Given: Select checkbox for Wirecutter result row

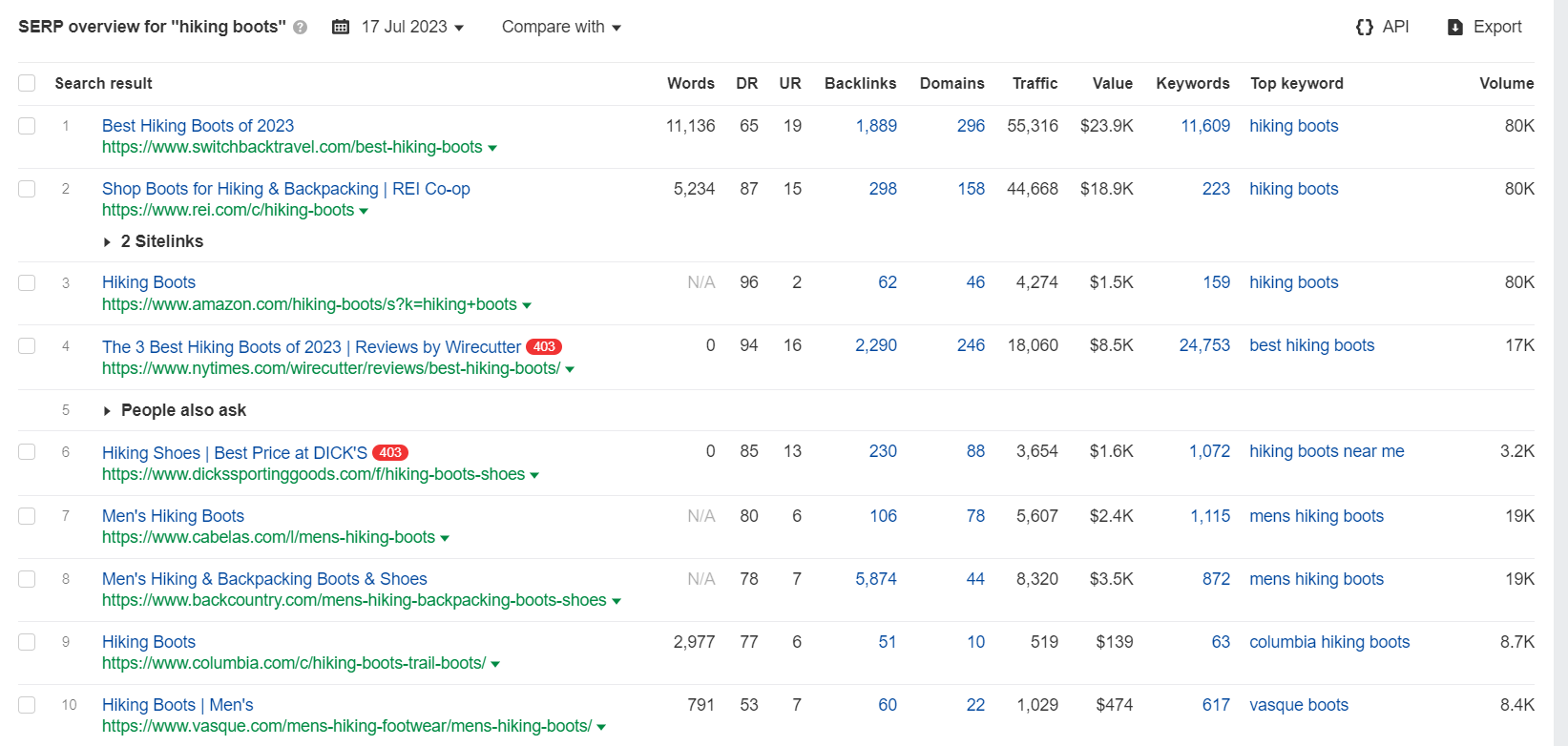Looking at the screenshot, I should coord(27,345).
